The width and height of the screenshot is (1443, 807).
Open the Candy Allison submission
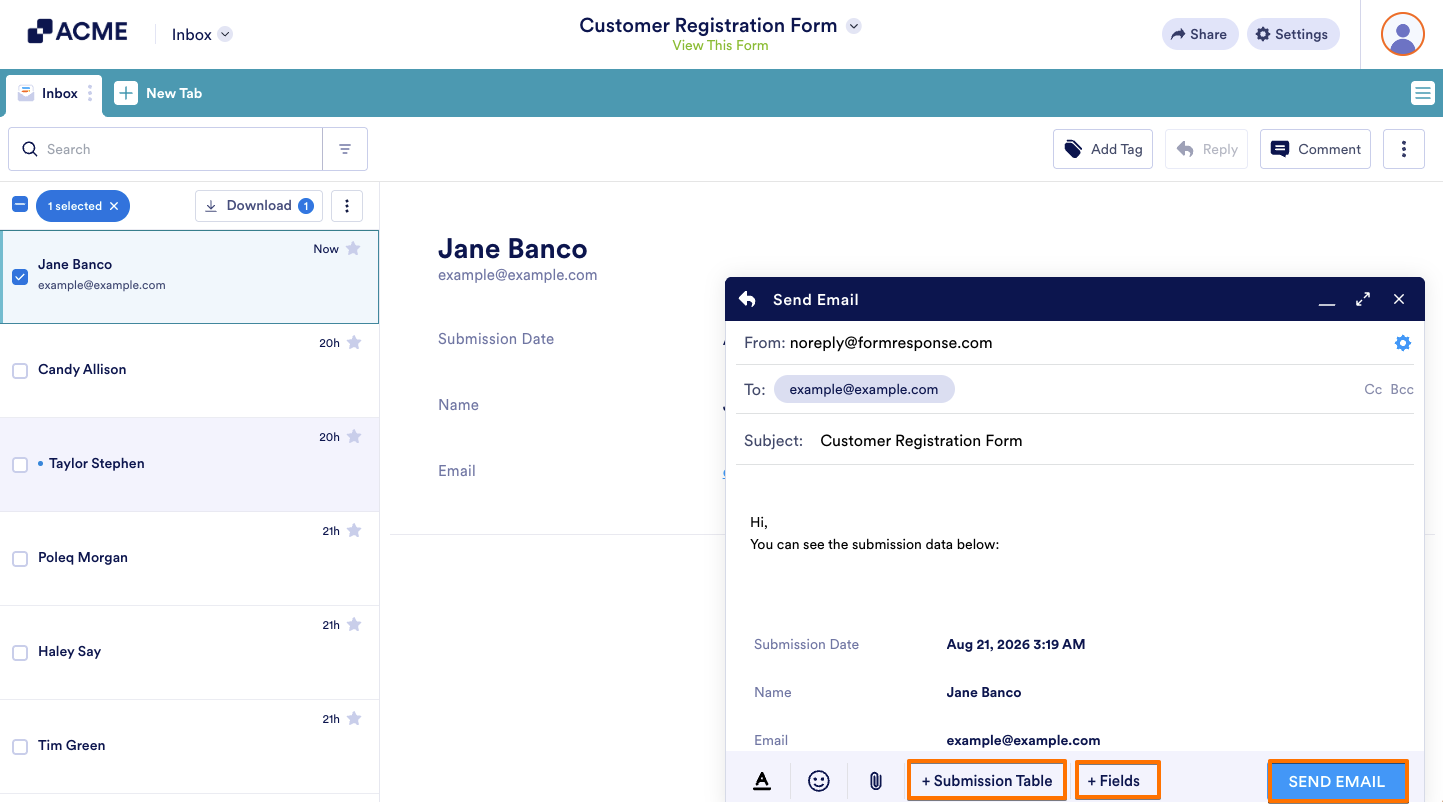pos(189,370)
